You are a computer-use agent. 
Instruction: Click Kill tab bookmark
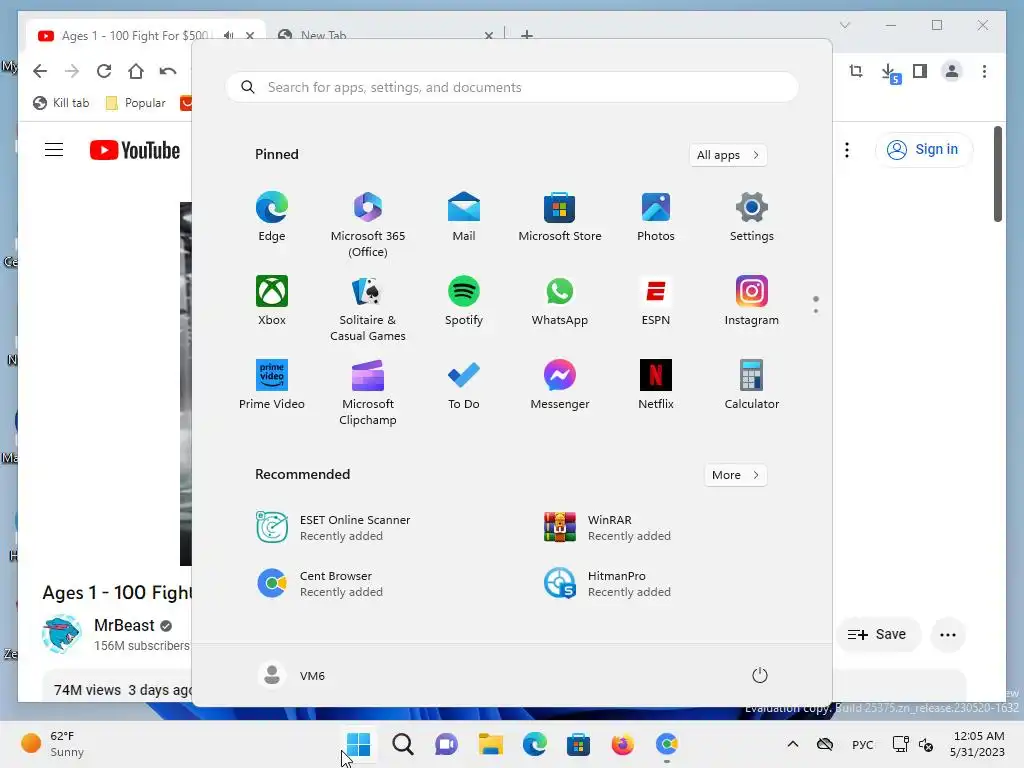coord(61,103)
